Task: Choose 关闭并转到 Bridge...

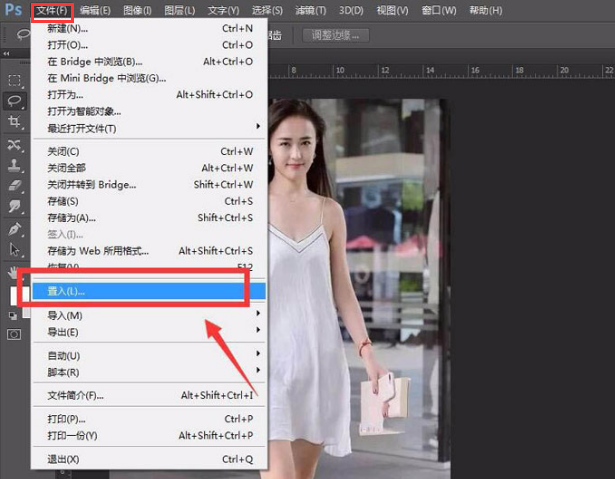Action: (x=149, y=184)
